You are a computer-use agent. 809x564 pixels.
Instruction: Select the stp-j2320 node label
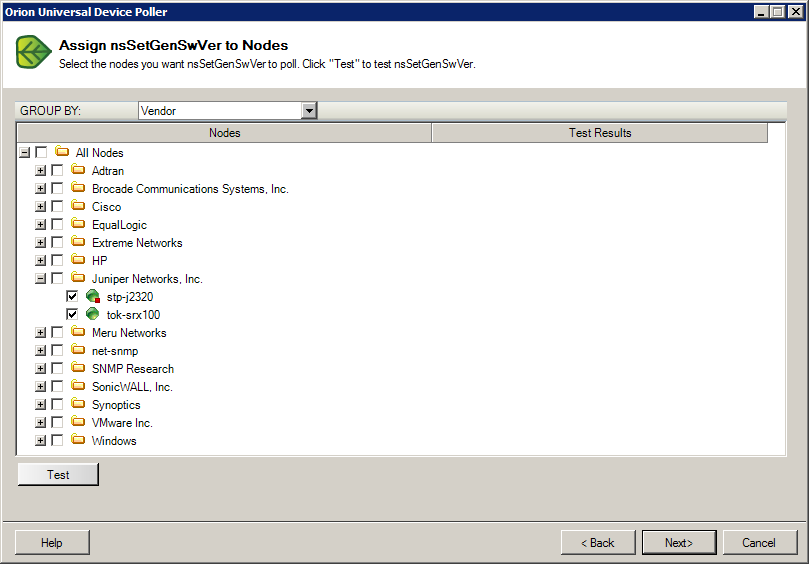[x=130, y=297]
